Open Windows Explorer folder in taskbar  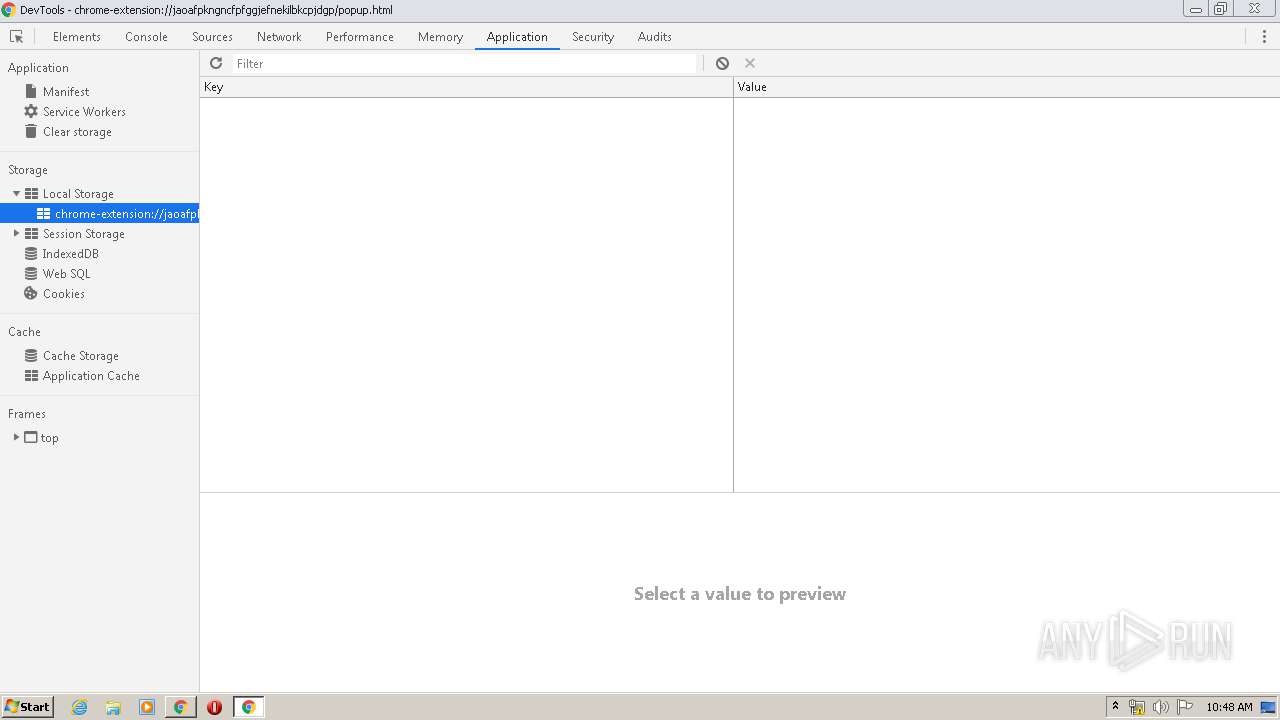click(113, 707)
